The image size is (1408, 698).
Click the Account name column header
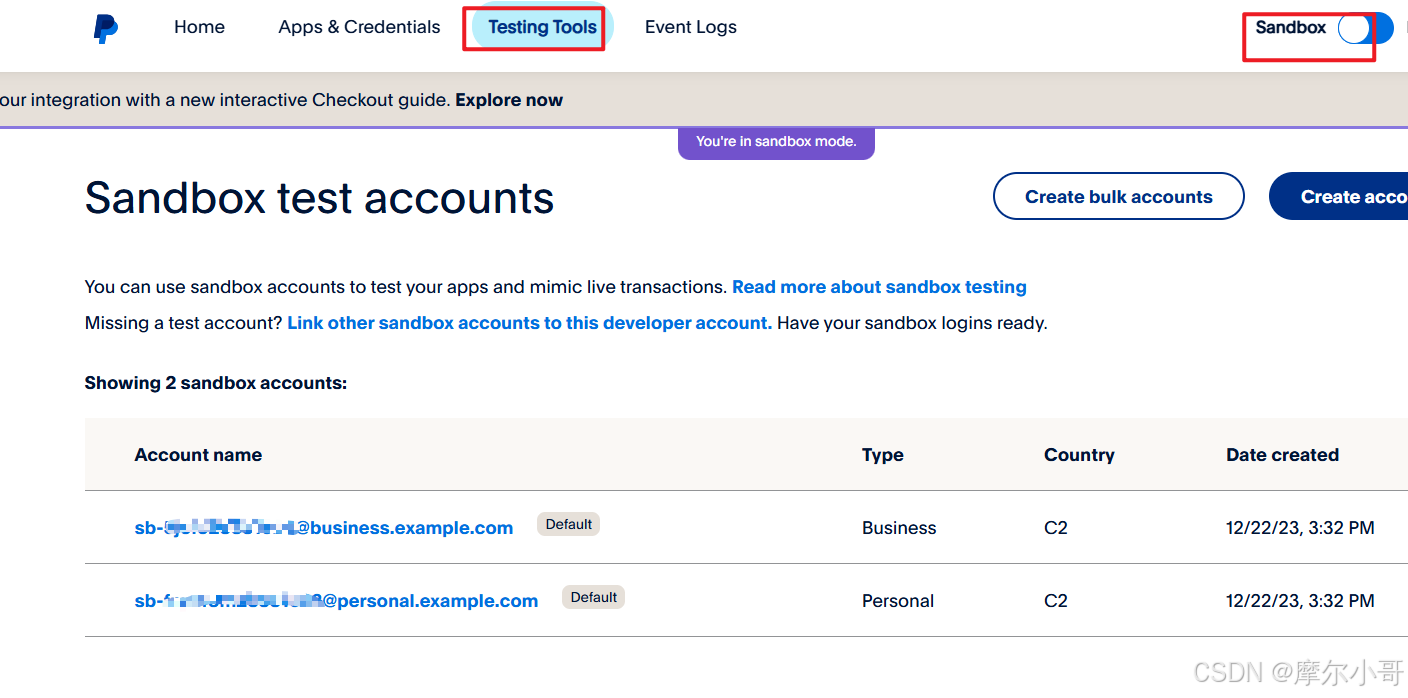[x=198, y=455]
